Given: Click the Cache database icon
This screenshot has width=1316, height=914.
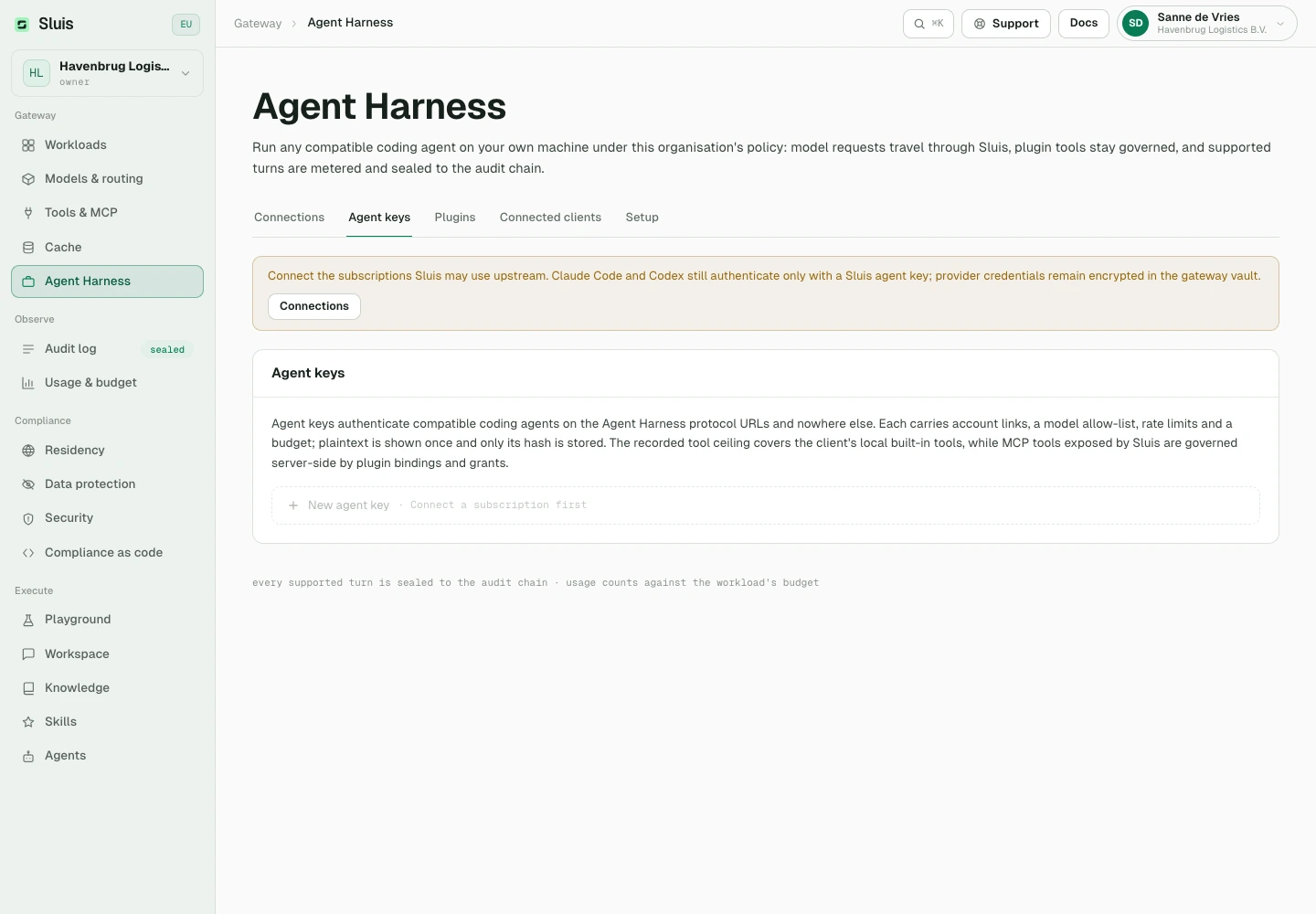Looking at the screenshot, I should [28, 248].
